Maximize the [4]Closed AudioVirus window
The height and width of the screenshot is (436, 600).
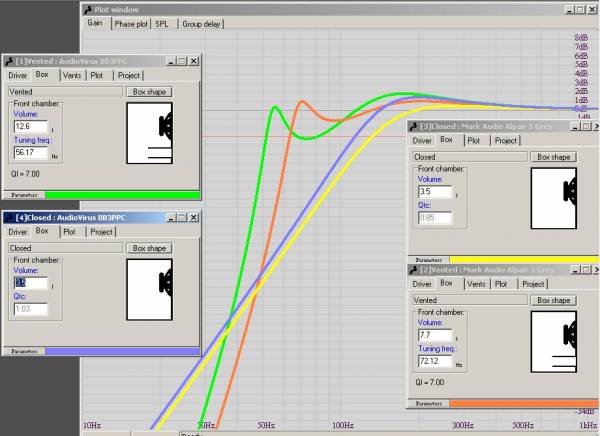182,218
